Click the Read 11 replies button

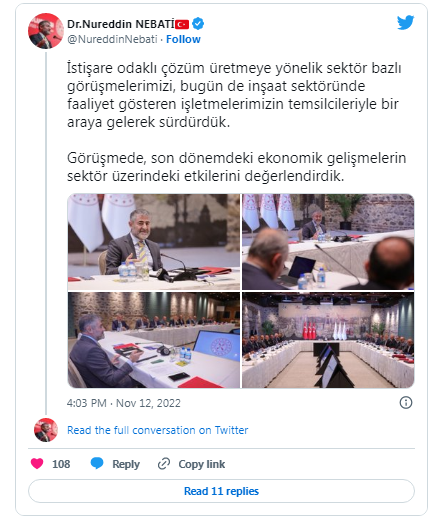(221, 491)
